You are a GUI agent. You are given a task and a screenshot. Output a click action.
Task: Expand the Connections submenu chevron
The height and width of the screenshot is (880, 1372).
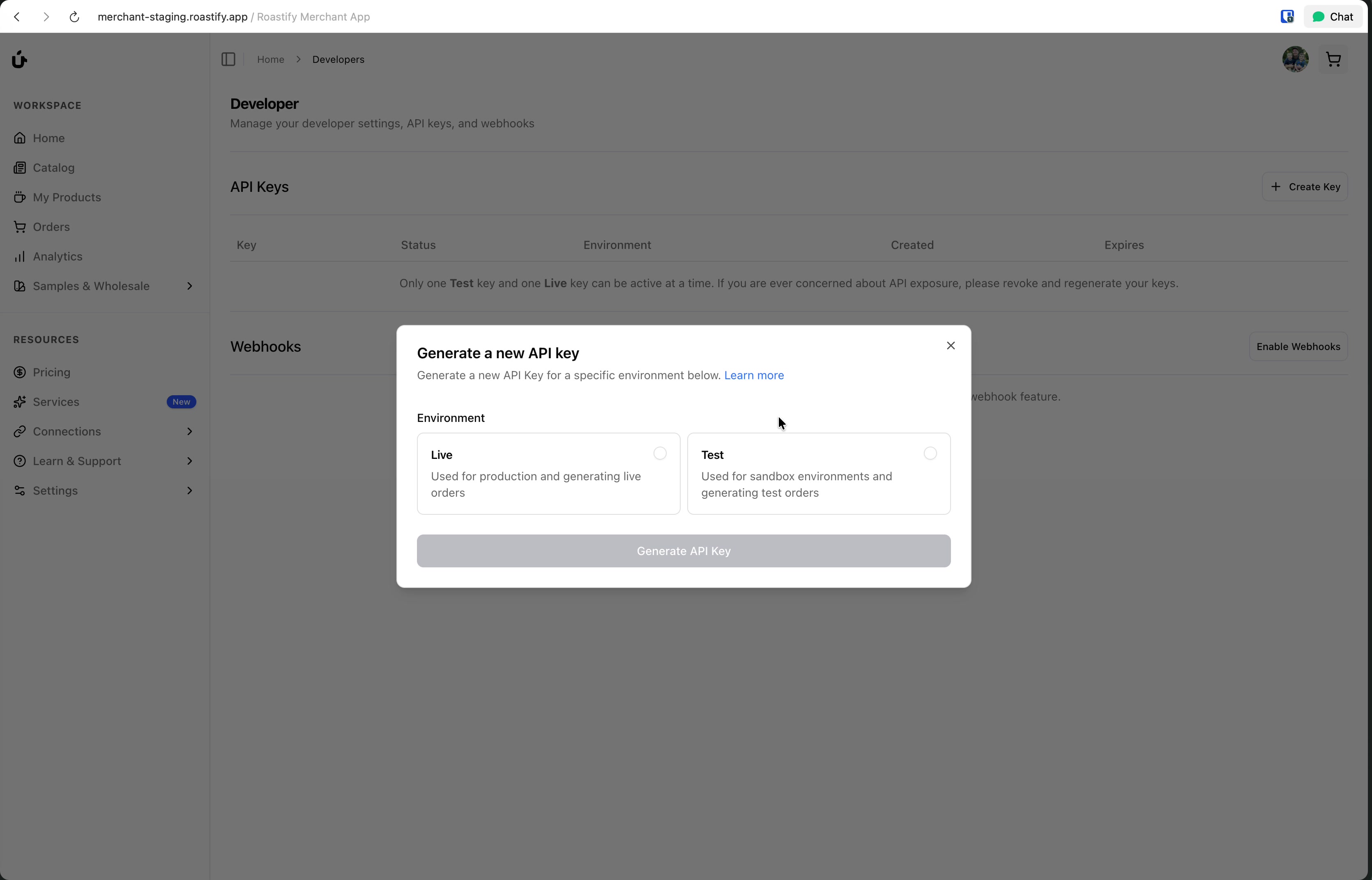(x=190, y=431)
